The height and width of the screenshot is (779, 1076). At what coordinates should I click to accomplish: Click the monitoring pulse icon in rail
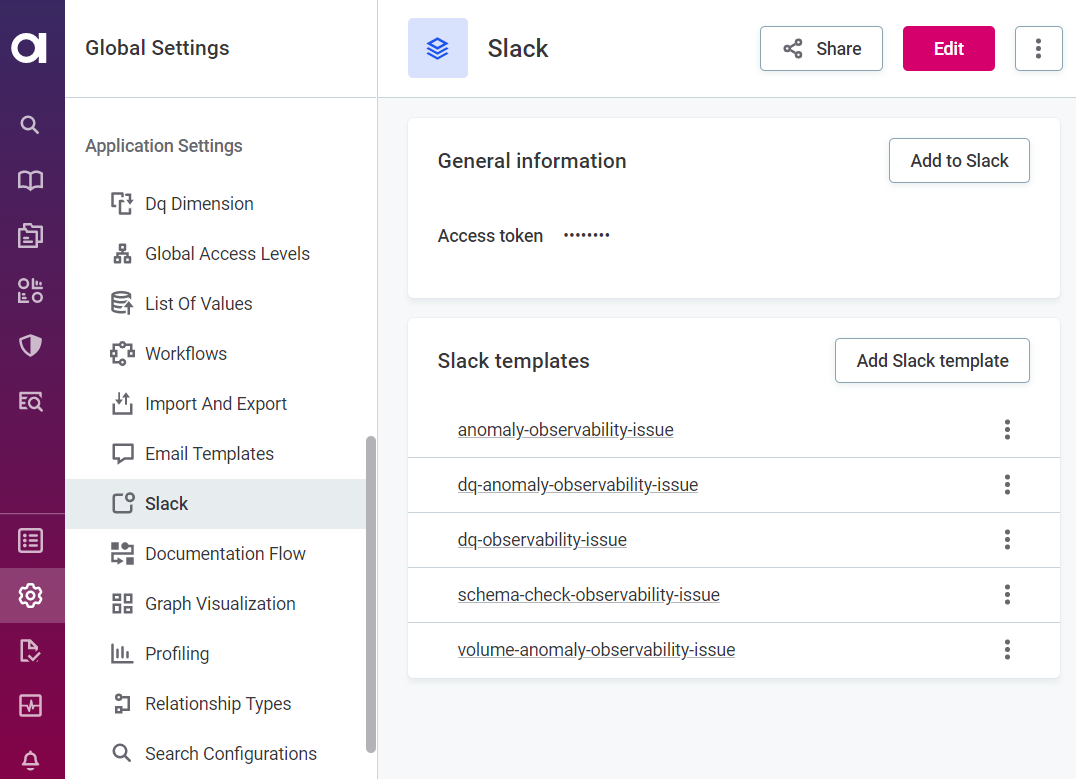30,706
